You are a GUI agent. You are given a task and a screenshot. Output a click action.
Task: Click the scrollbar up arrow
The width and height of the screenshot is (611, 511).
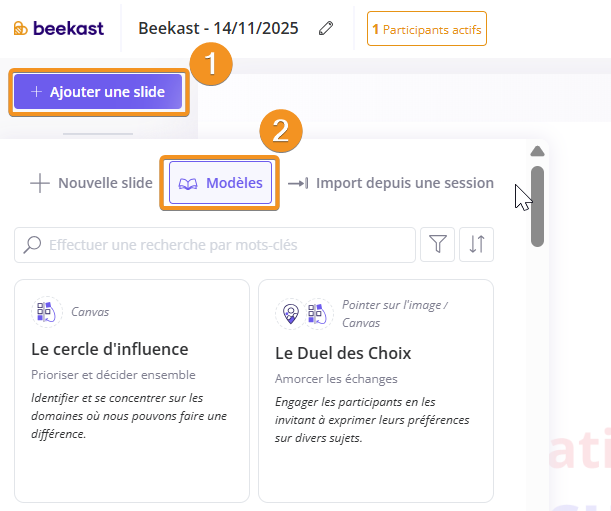[537, 152]
